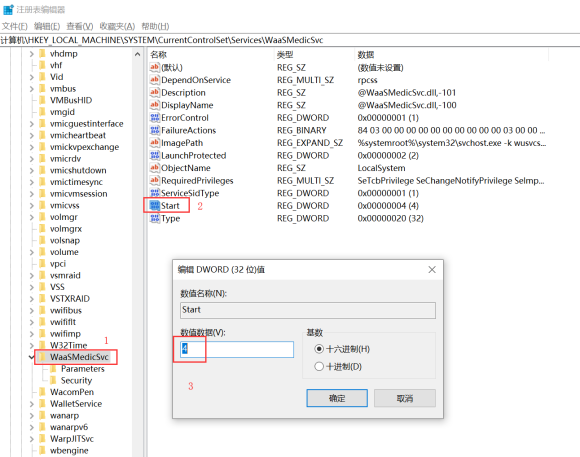Click the 取消 button in dialog

pyautogui.click(x=405, y=398)
